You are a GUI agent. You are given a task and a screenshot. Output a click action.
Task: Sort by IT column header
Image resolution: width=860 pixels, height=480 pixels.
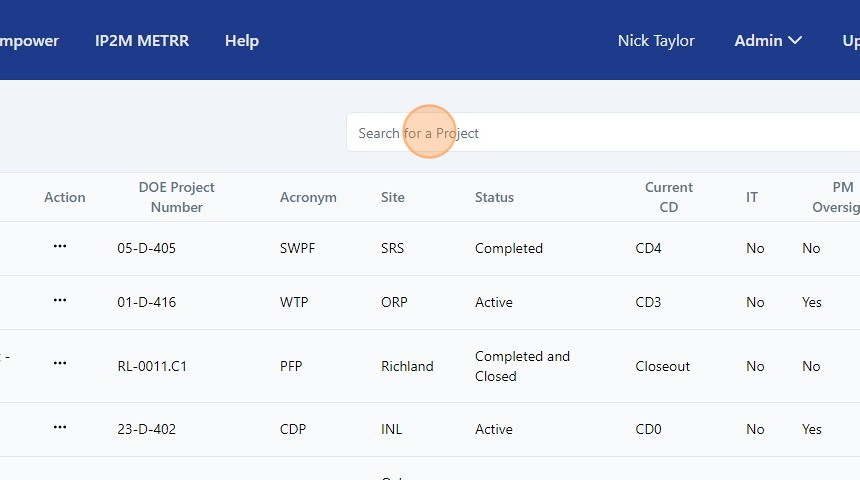752,197
